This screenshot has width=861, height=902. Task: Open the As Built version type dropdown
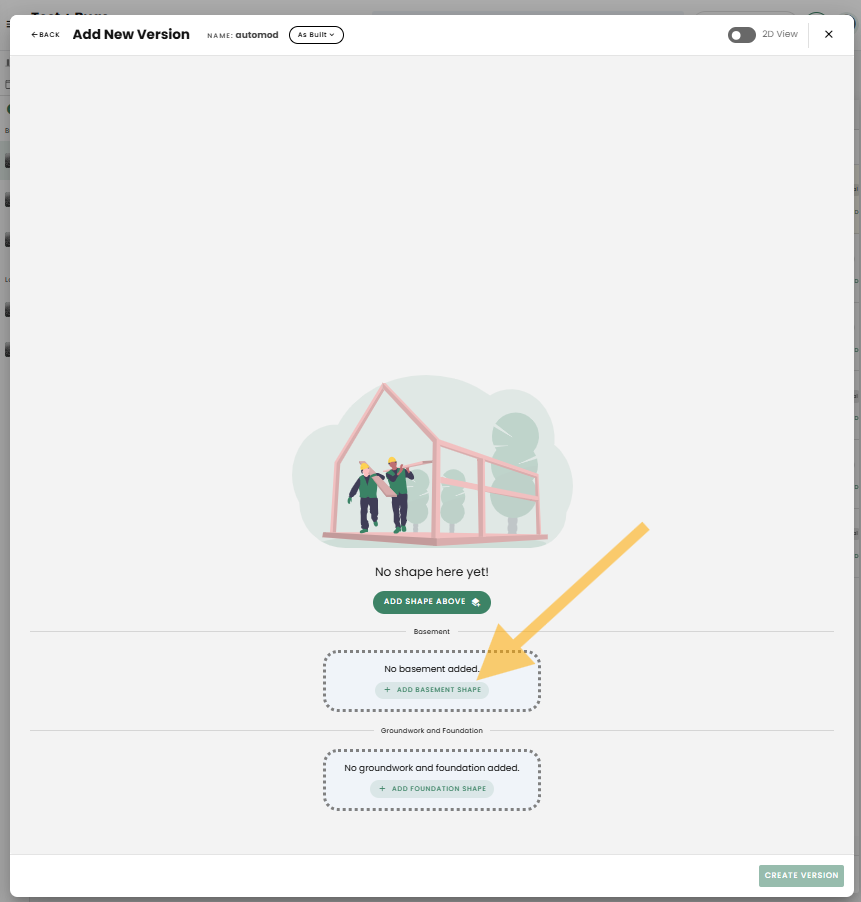316,35
